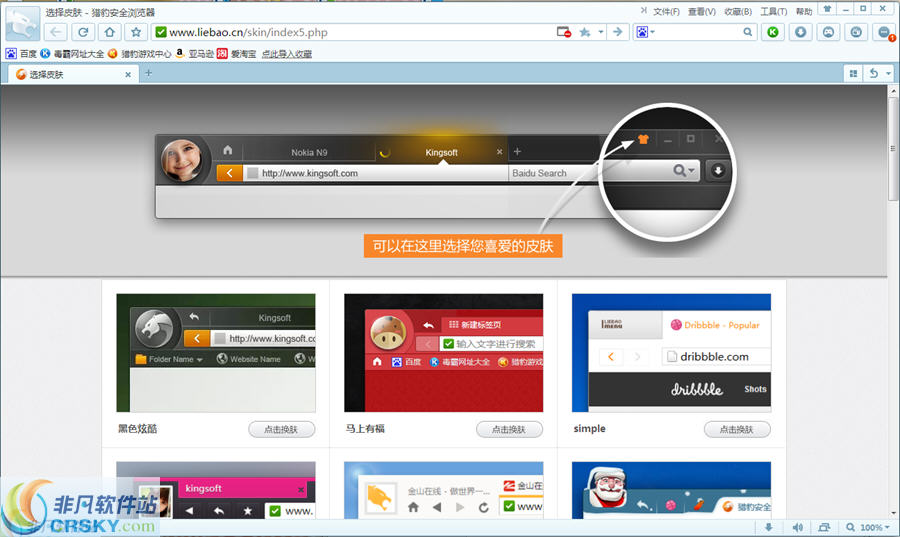
Task: Open the 文件(F) menu
Action: tap(666, 11)
